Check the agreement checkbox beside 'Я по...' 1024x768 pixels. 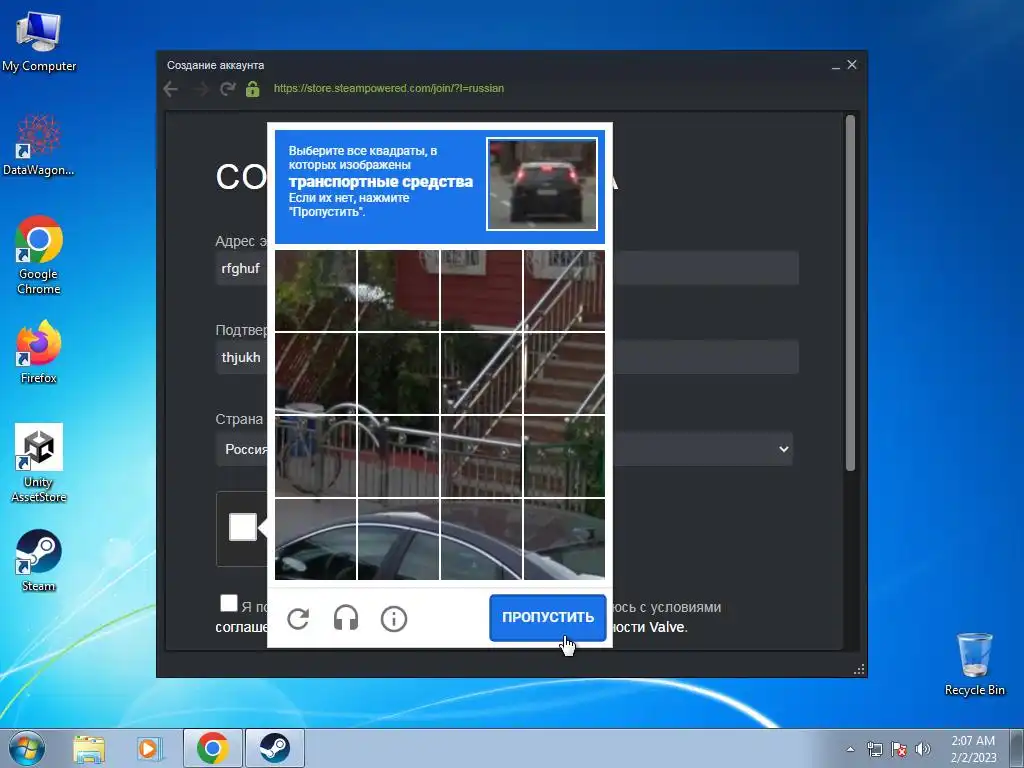229,603
